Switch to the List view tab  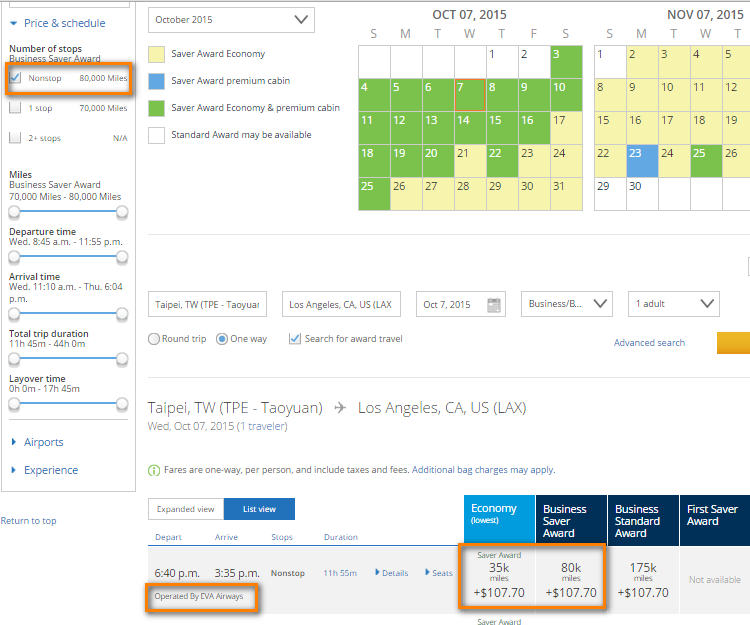tap(259, 509)
